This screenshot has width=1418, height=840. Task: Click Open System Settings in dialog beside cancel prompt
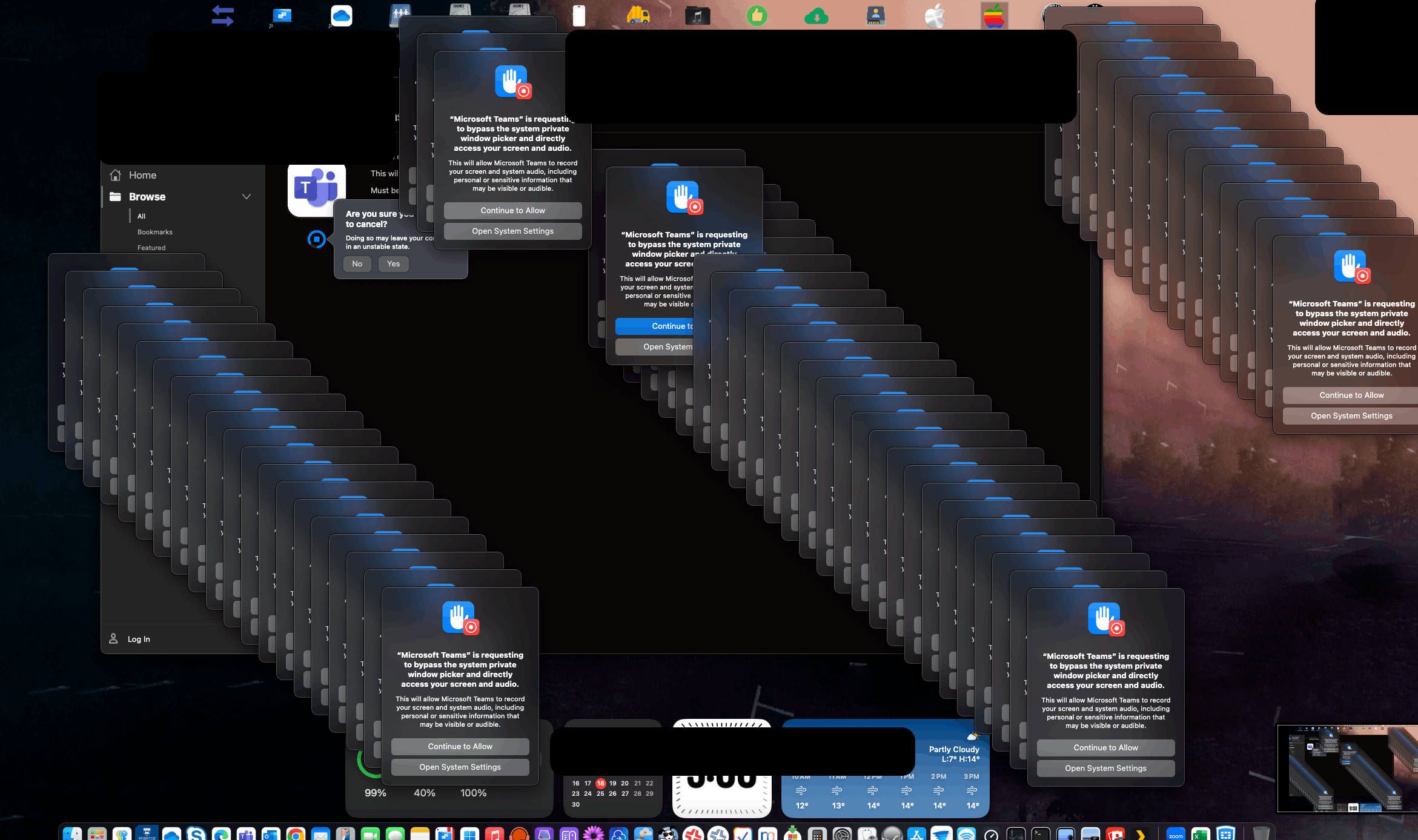[x=512, y=231]
